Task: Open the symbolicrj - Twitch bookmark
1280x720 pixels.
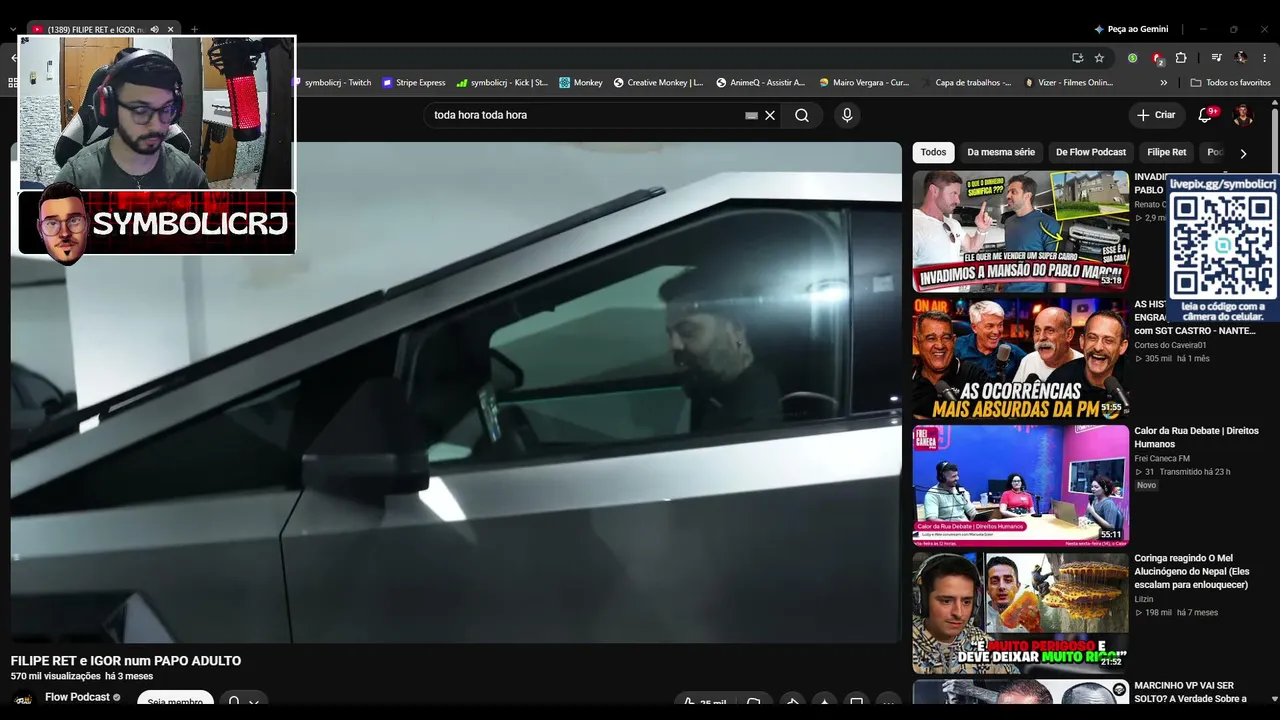Action: tap(331, 83)
